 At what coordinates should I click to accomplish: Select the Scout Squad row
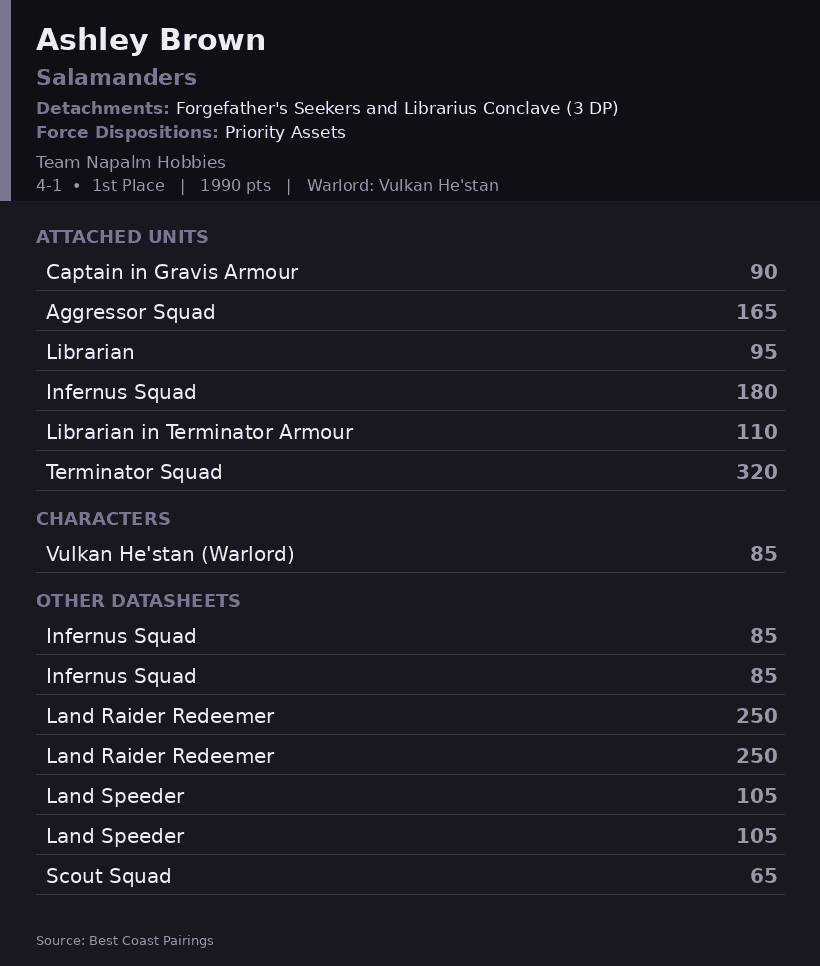[410, 875]
